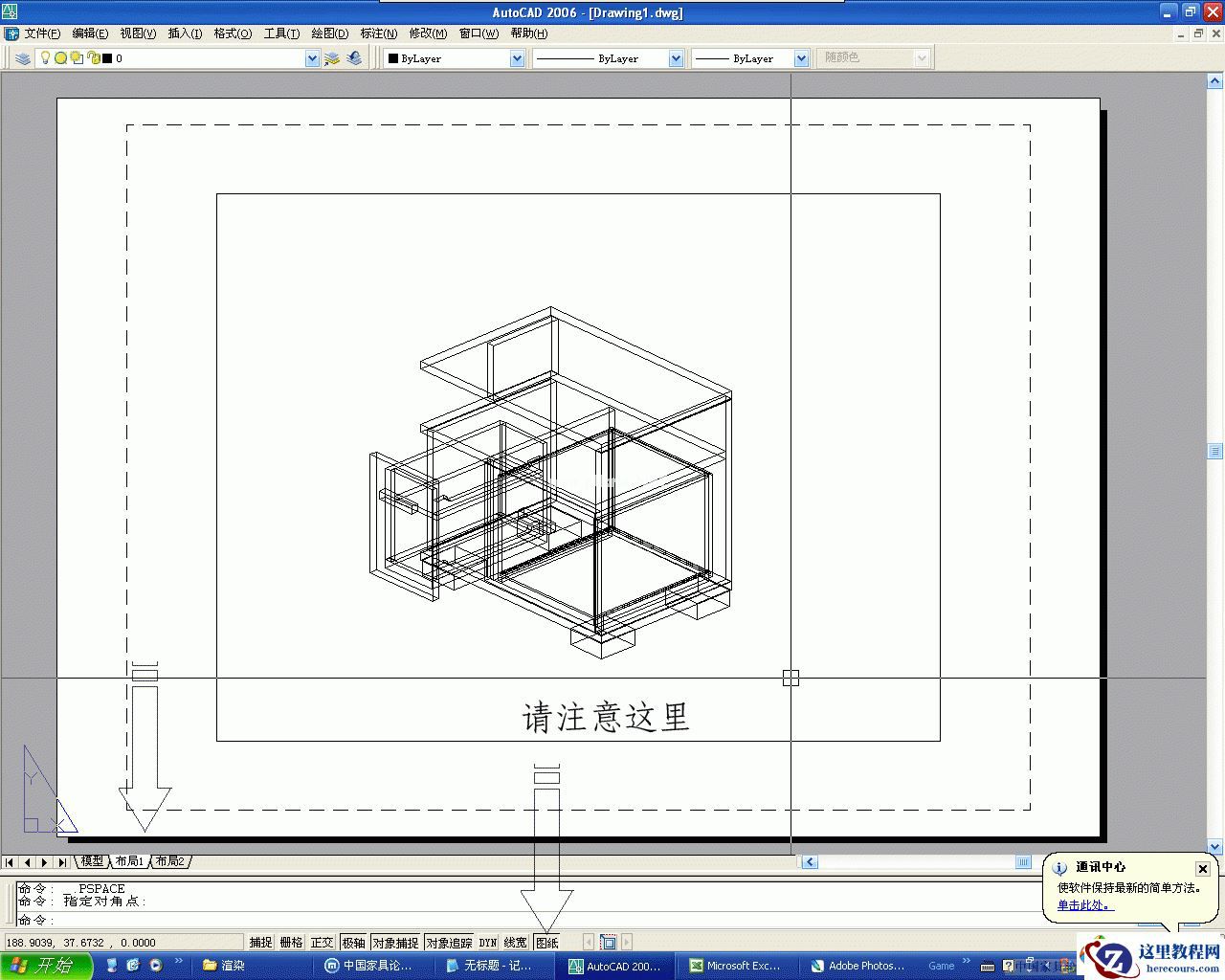Toggle the layer freeze sun icon
Image resolution: width=1225 pixels, height=980 pixels.
(60, 58)
